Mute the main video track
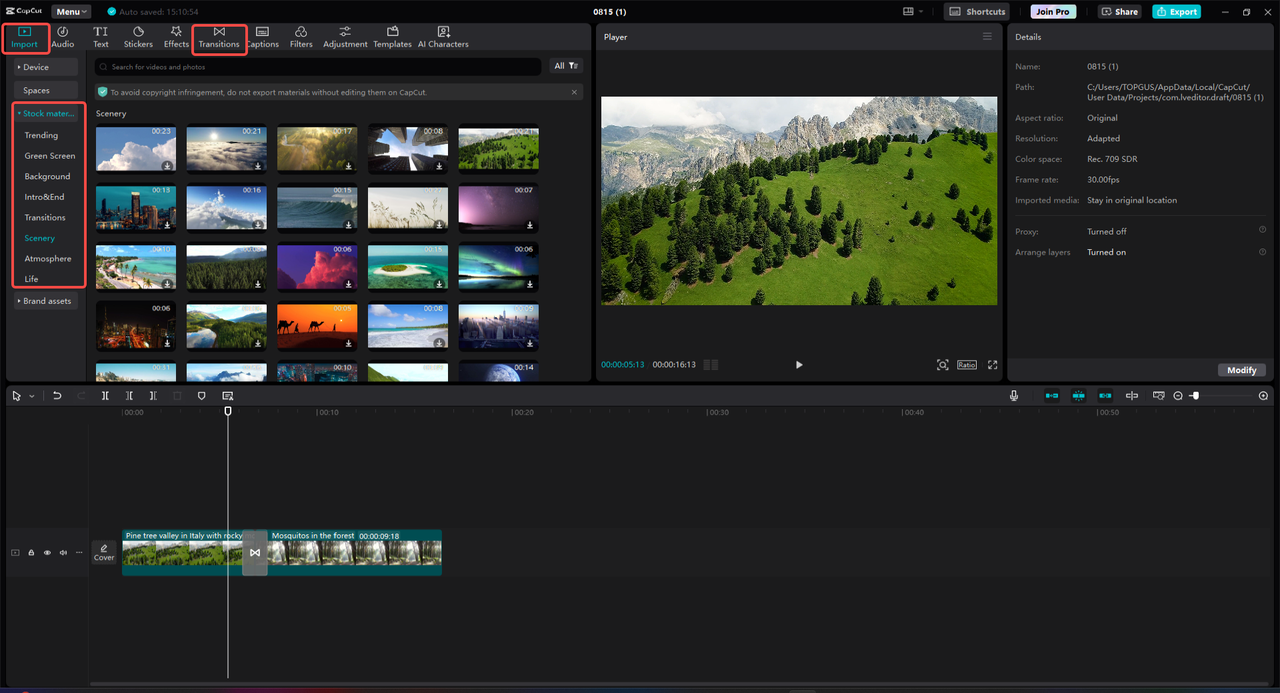This screenshot has height=693, width=1280. coord(63,553)
